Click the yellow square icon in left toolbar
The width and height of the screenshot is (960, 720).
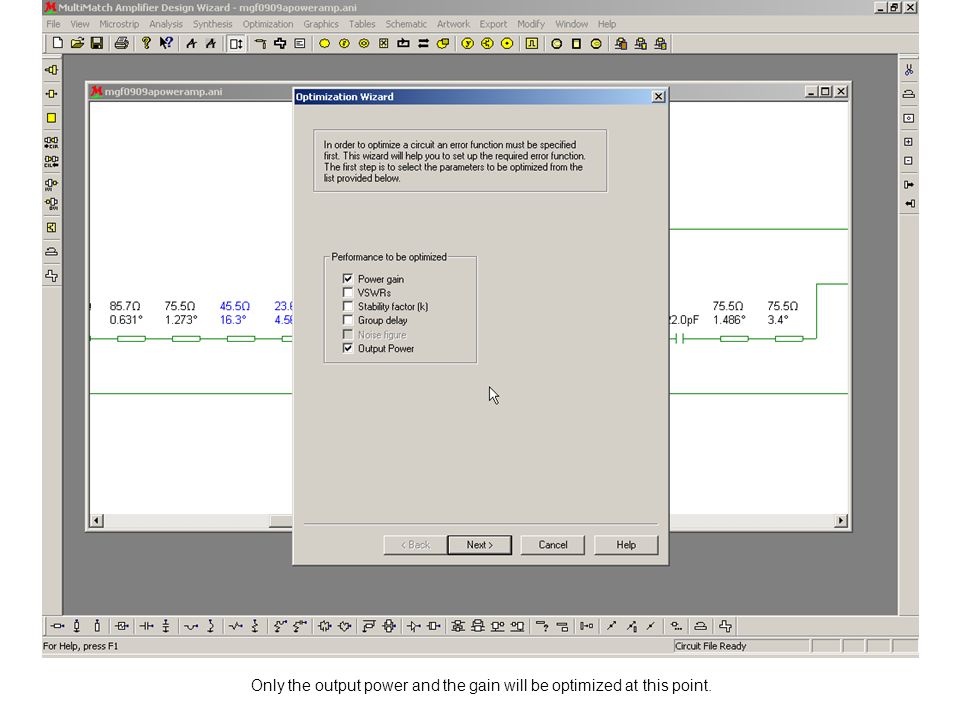coord(51,118)
